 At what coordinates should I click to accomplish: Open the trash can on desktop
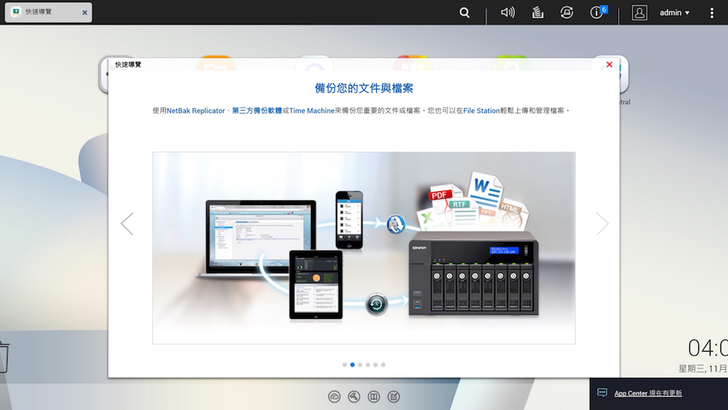[4, 357]
